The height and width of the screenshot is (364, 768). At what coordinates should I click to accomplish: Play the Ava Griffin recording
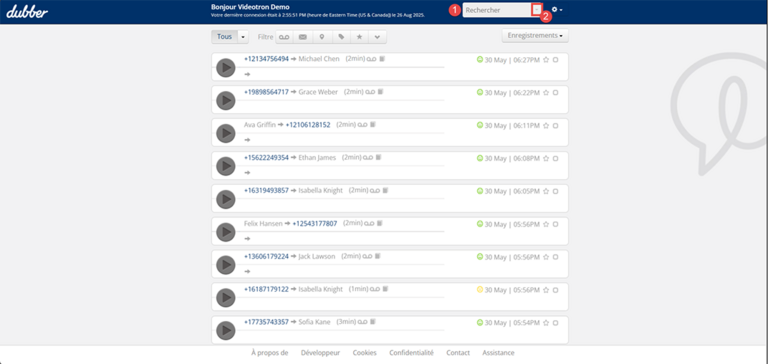point(225,133)
